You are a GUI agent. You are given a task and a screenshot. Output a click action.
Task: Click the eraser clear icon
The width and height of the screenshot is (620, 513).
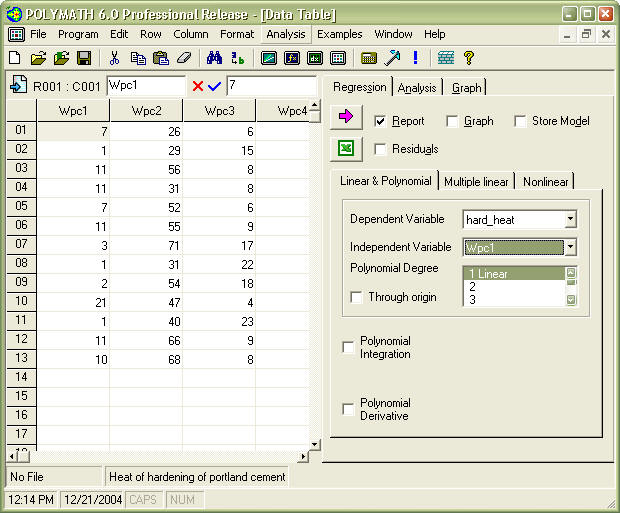pos(184,58)
